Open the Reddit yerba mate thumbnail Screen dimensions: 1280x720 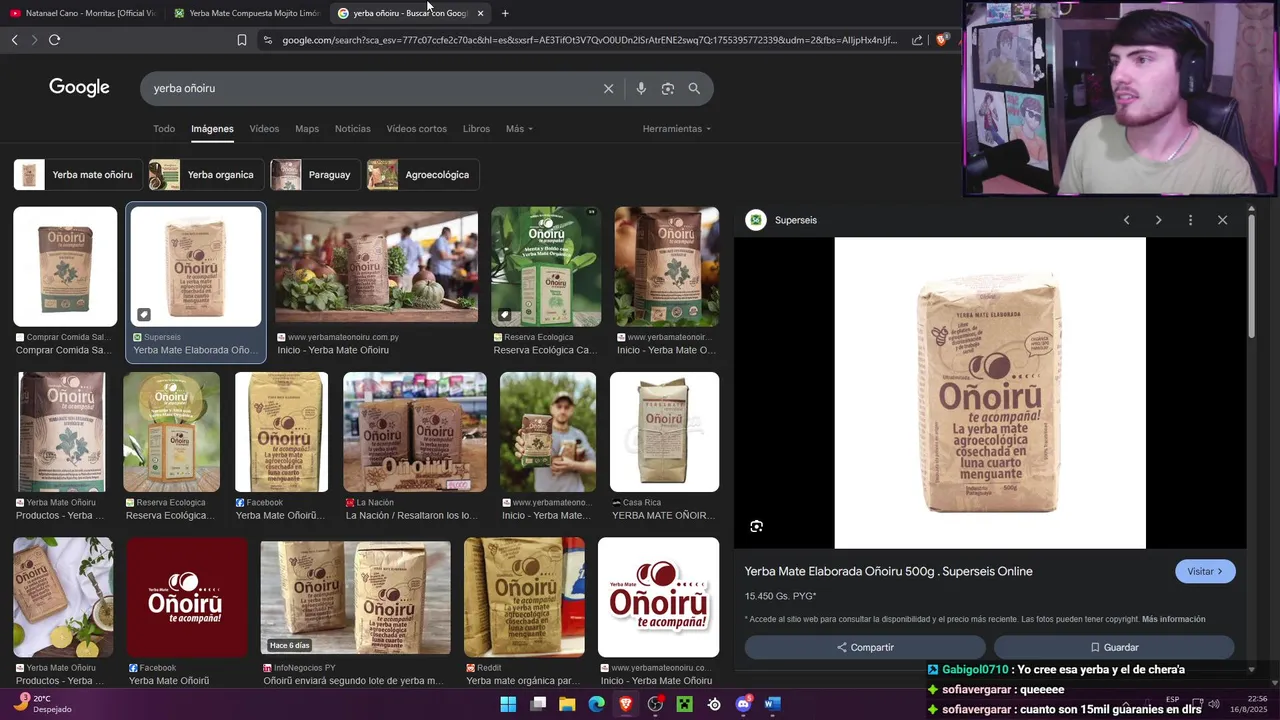[x=524, y=597]
